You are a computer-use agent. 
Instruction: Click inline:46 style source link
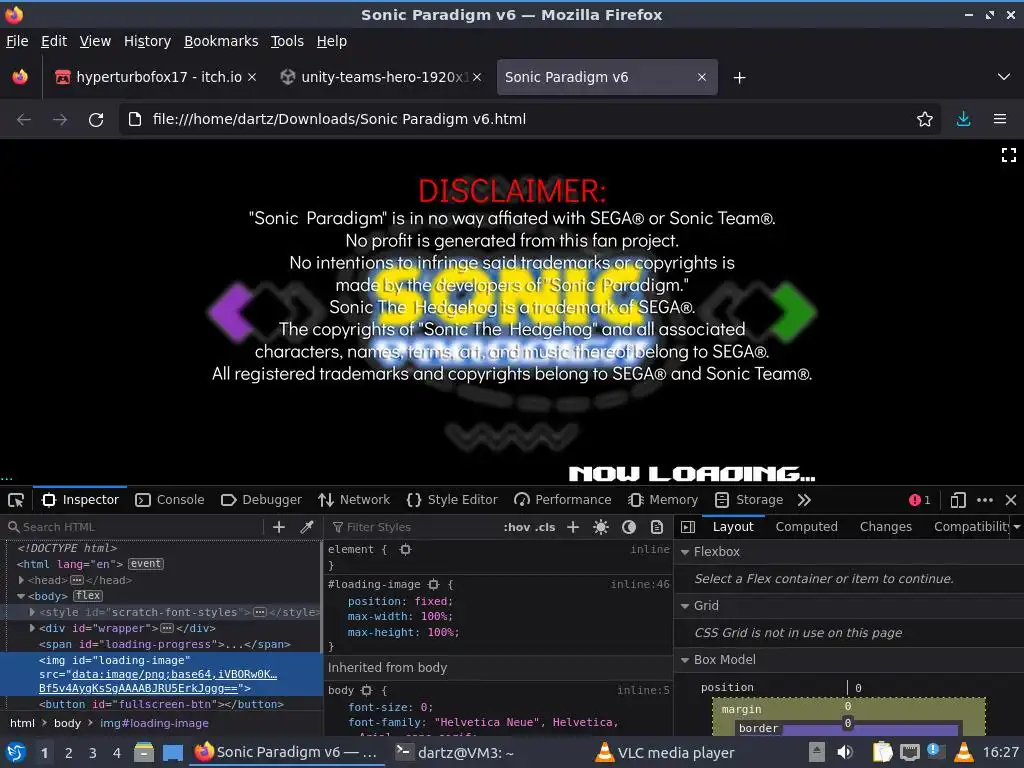click(x=640, y=584)
